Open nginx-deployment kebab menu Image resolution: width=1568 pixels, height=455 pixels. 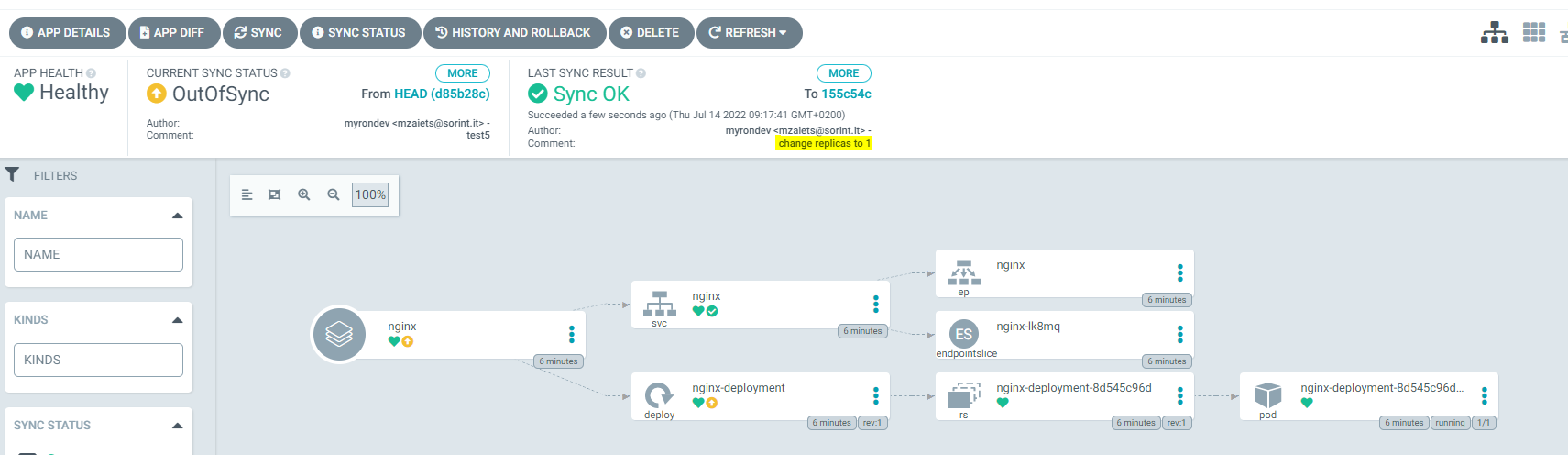tap(876, 395)
